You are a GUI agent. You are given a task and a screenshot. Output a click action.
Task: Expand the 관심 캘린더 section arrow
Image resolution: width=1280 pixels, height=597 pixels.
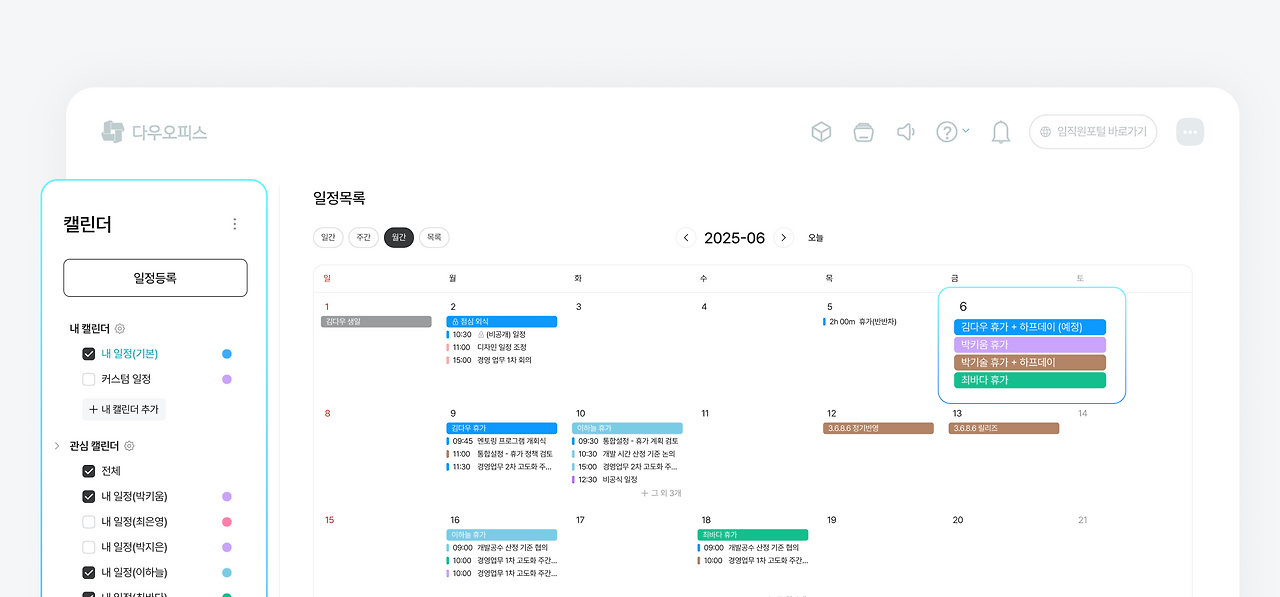click(x=57, y=446)
